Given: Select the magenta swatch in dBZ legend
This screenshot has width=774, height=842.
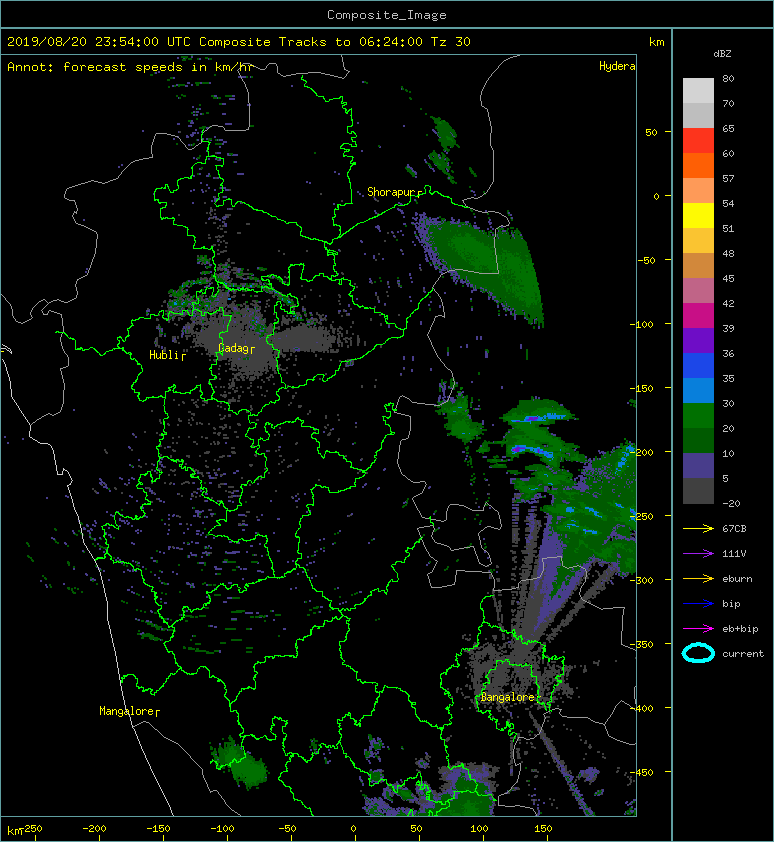Looking at the screenshot, I should 698,316.
